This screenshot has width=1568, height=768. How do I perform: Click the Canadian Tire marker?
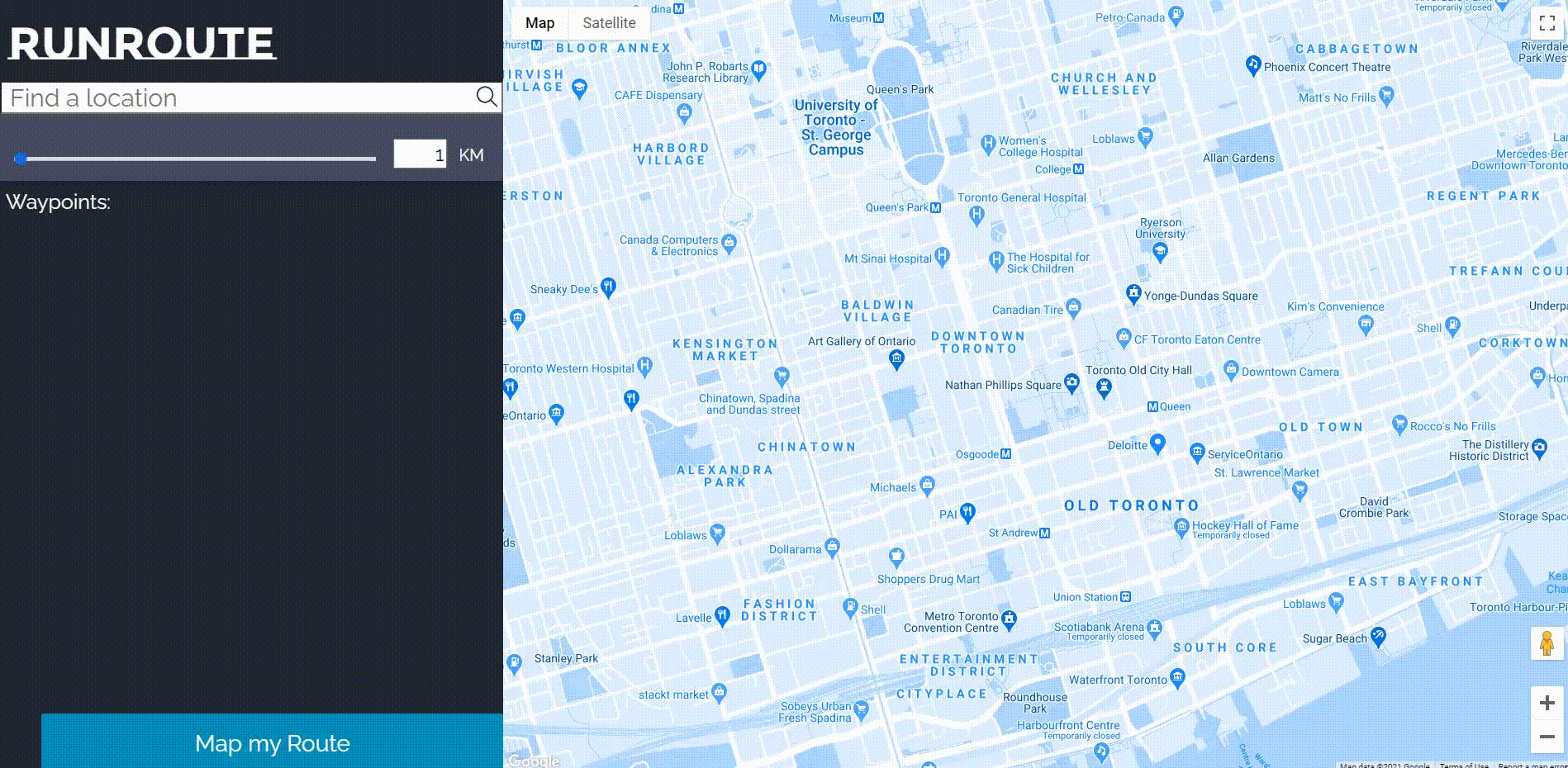[x=1073, y=308]
